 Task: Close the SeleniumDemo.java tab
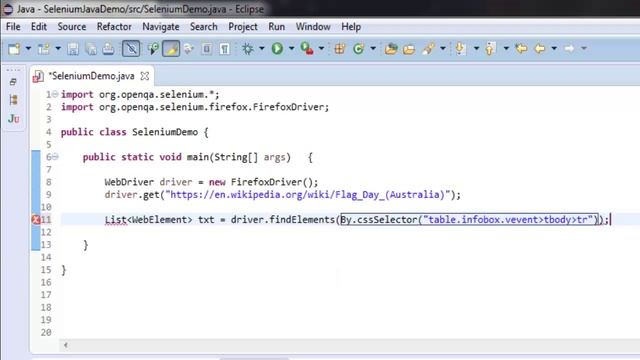pyautogui.click(x=144, y=76)
